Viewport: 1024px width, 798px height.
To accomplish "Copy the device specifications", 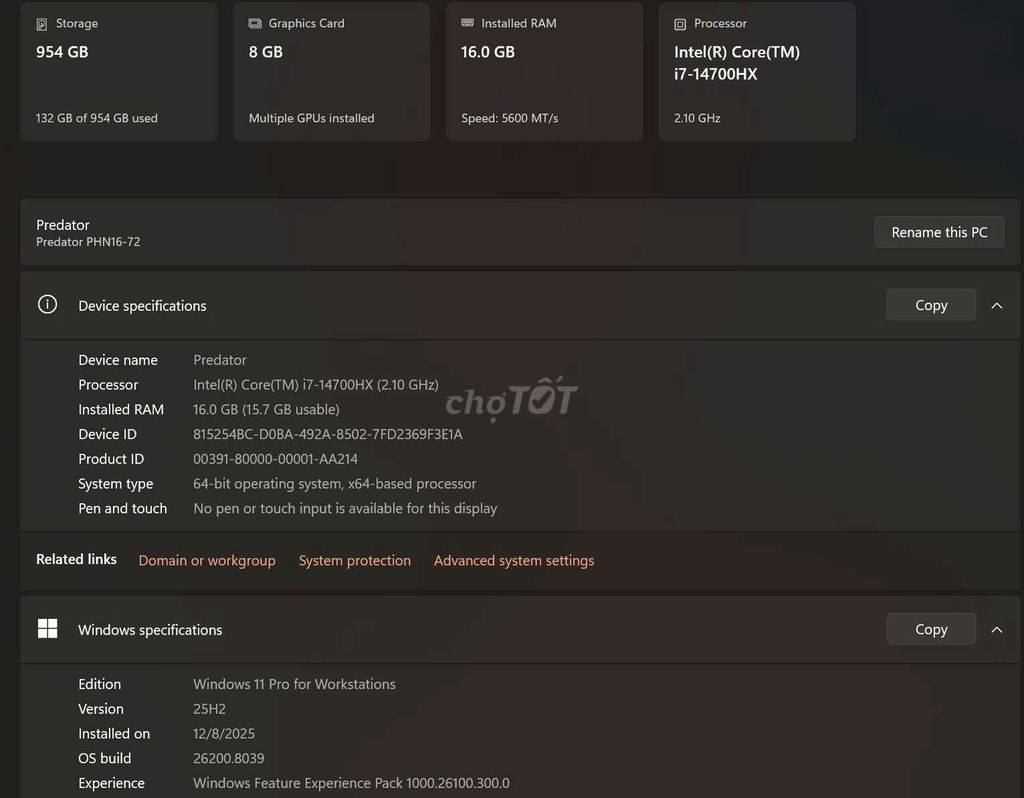I will click(x=931, y=305).
